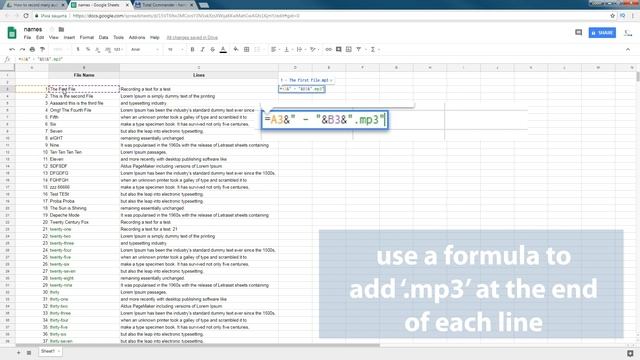Click the blue SHARE button
This screenshot has width=640, height=360.
coord(602,33)
